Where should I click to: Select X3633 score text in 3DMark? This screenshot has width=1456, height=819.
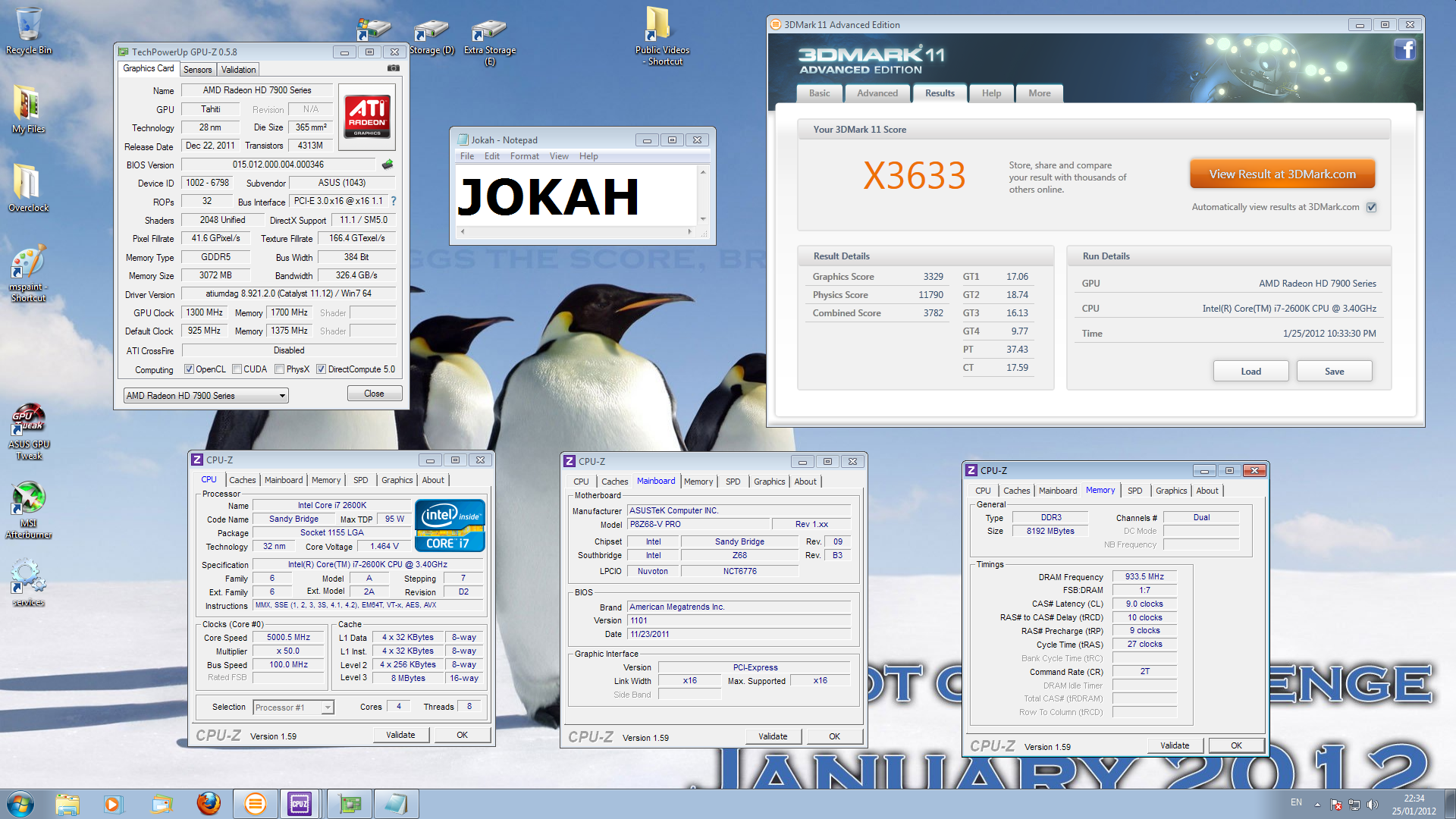(x=914, y=176)
